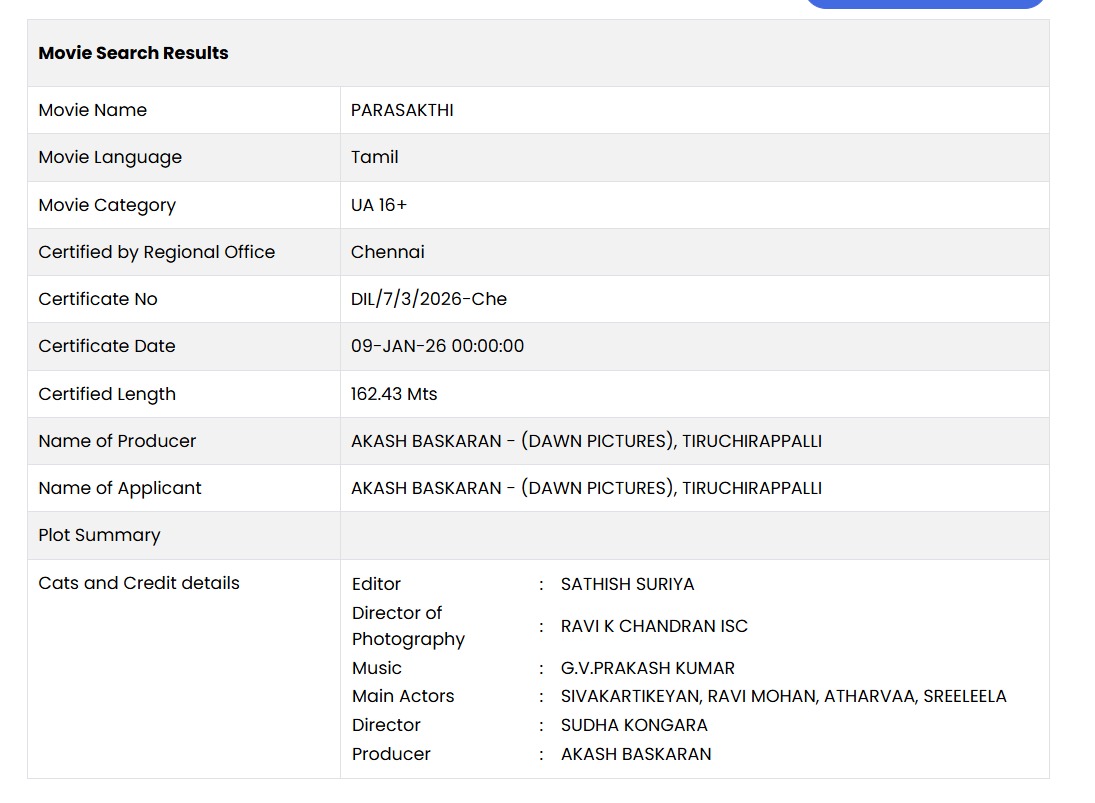Click the 'Name of Applicant' label

(119, 489)
